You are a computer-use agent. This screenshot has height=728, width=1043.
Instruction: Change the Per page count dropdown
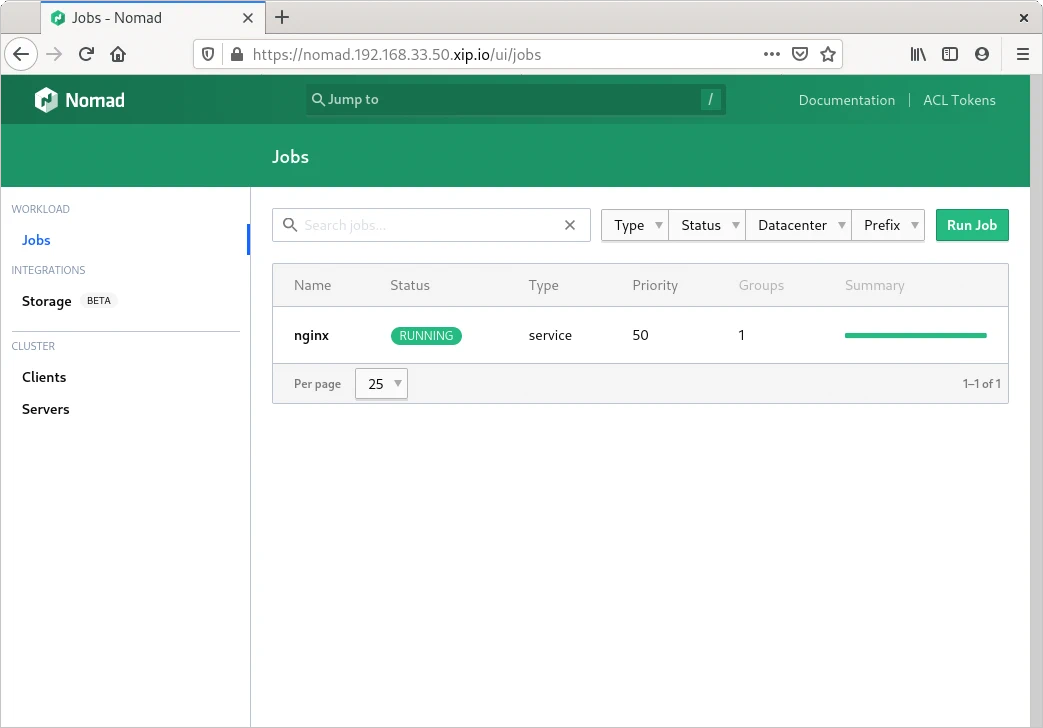(x=381, y=384)
